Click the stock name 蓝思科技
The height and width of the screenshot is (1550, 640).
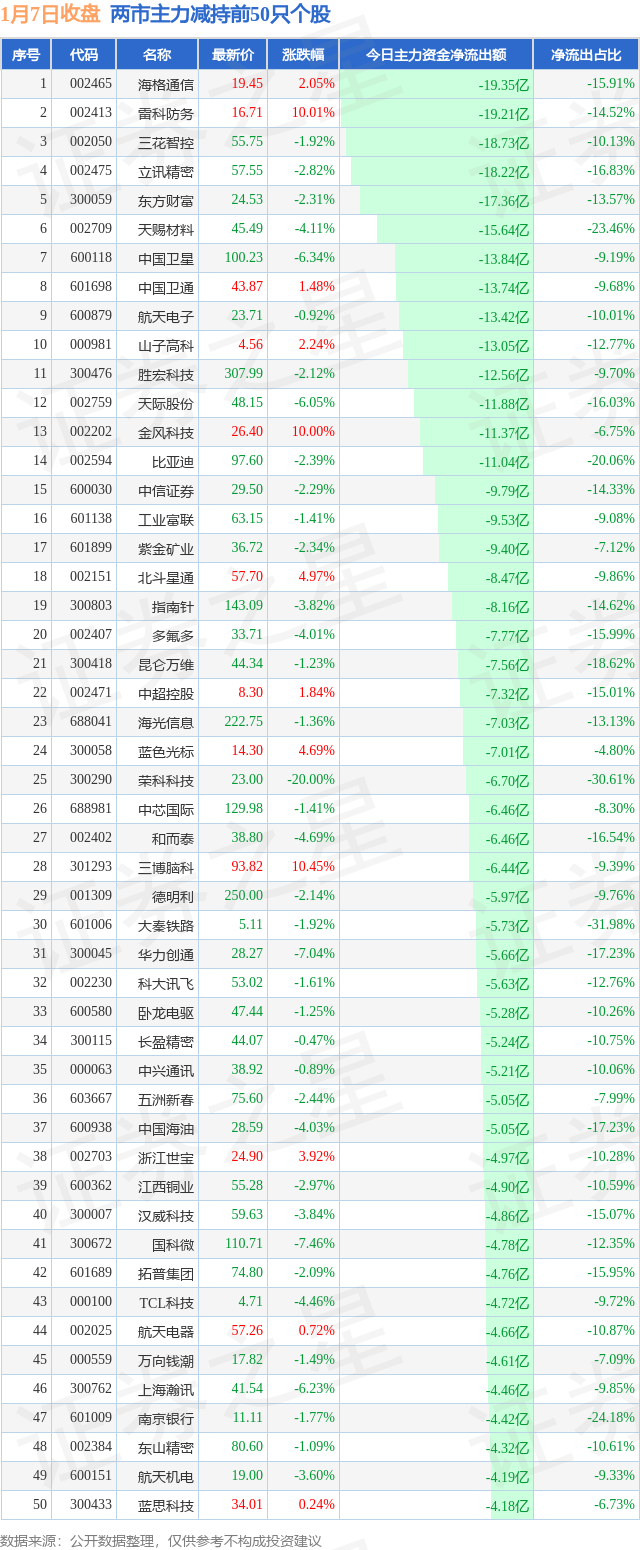tap(166, 1505)
